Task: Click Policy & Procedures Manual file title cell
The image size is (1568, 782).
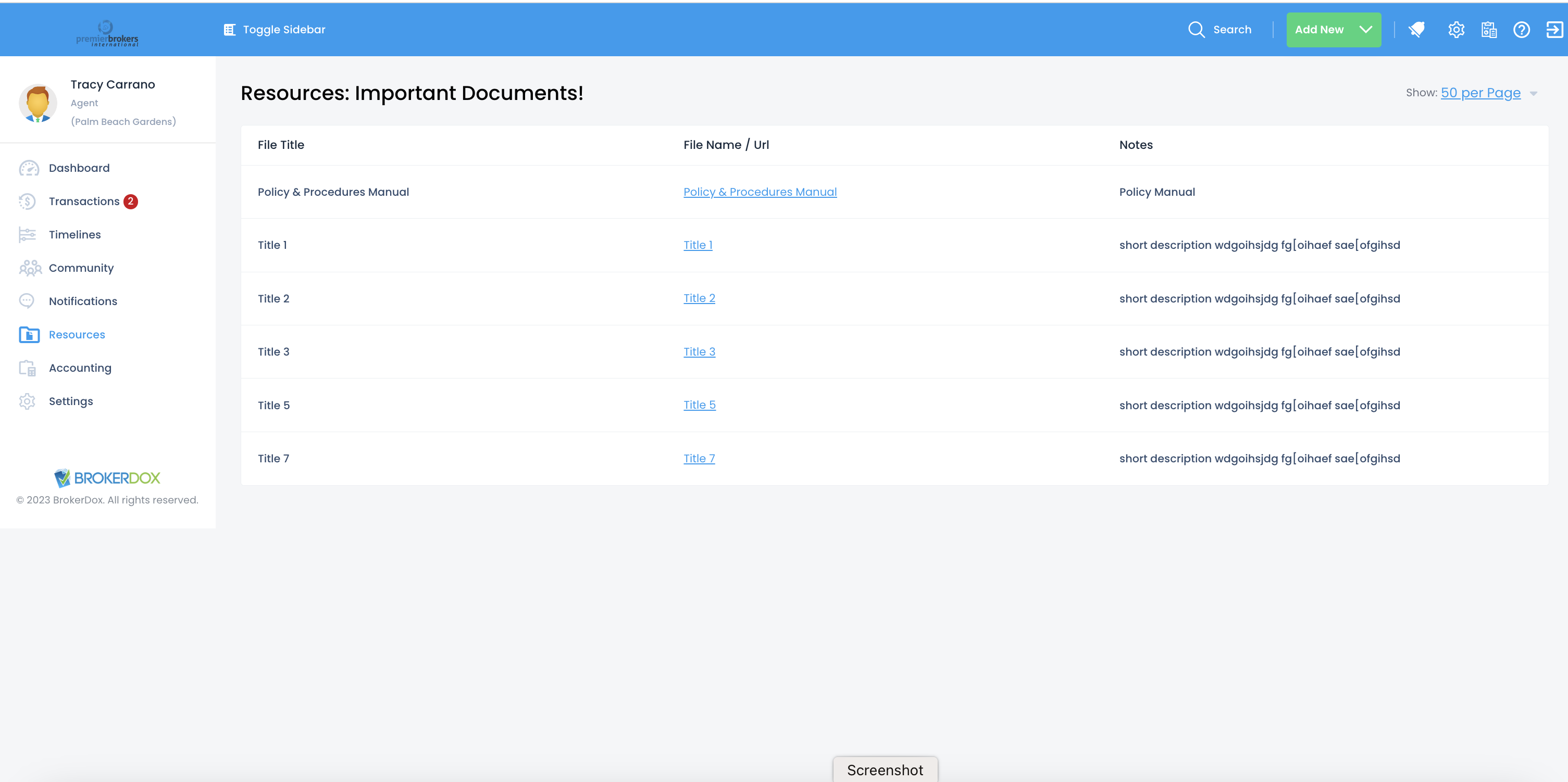Action: point(333,192)
